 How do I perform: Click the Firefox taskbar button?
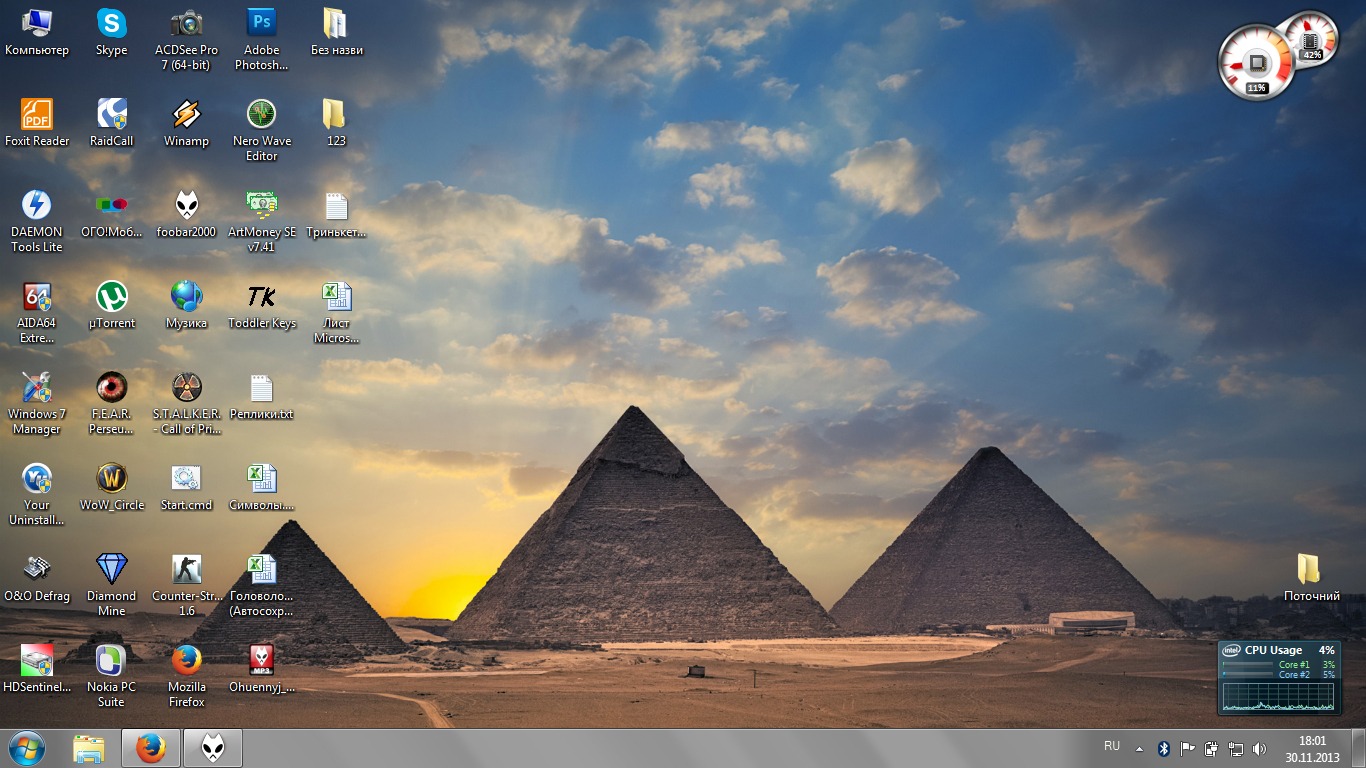(x=151, y=748)
